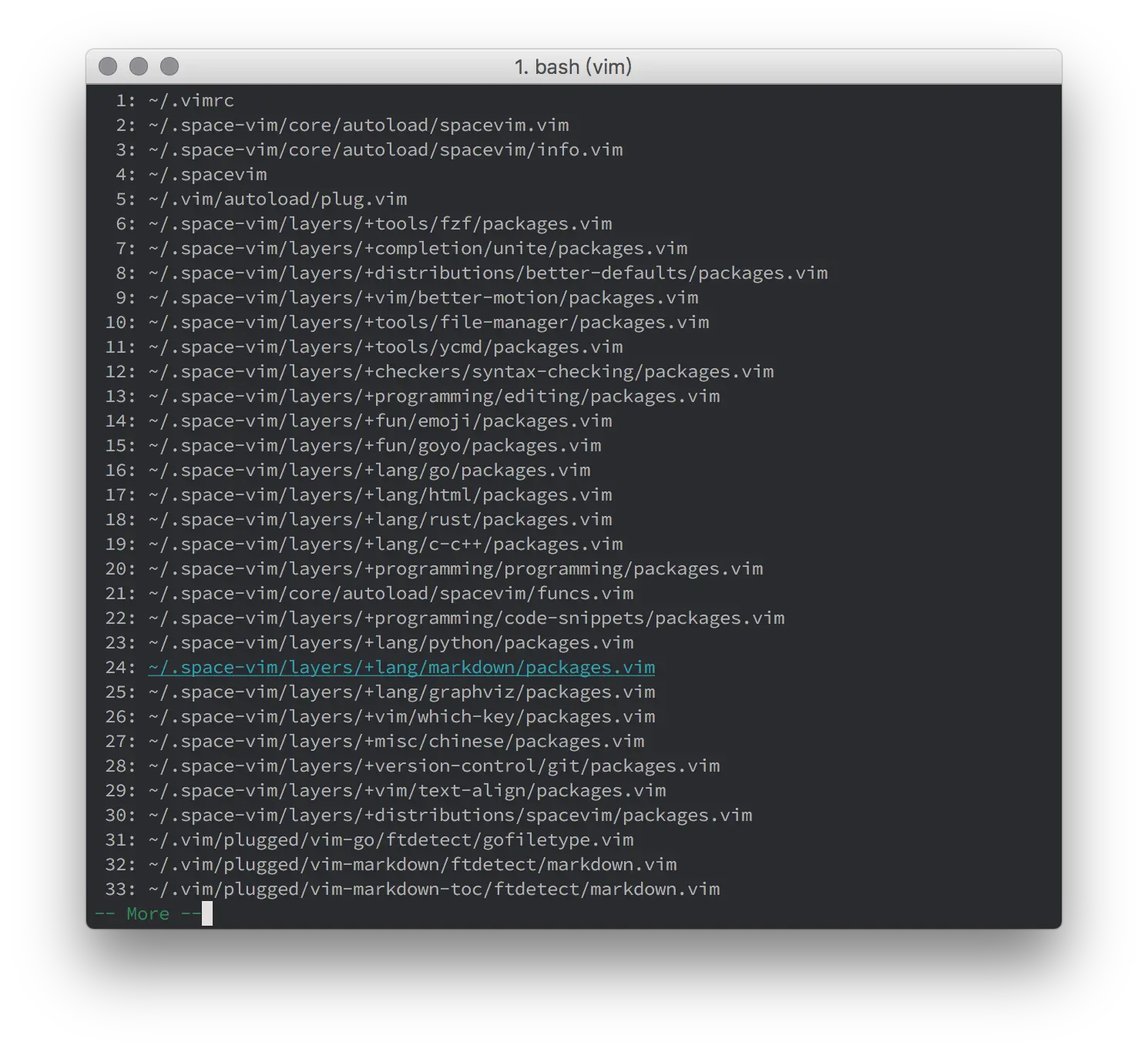Click the emoji packages.vim path
Viewport: 1148px width, 1052px height.
click(380, 420)
